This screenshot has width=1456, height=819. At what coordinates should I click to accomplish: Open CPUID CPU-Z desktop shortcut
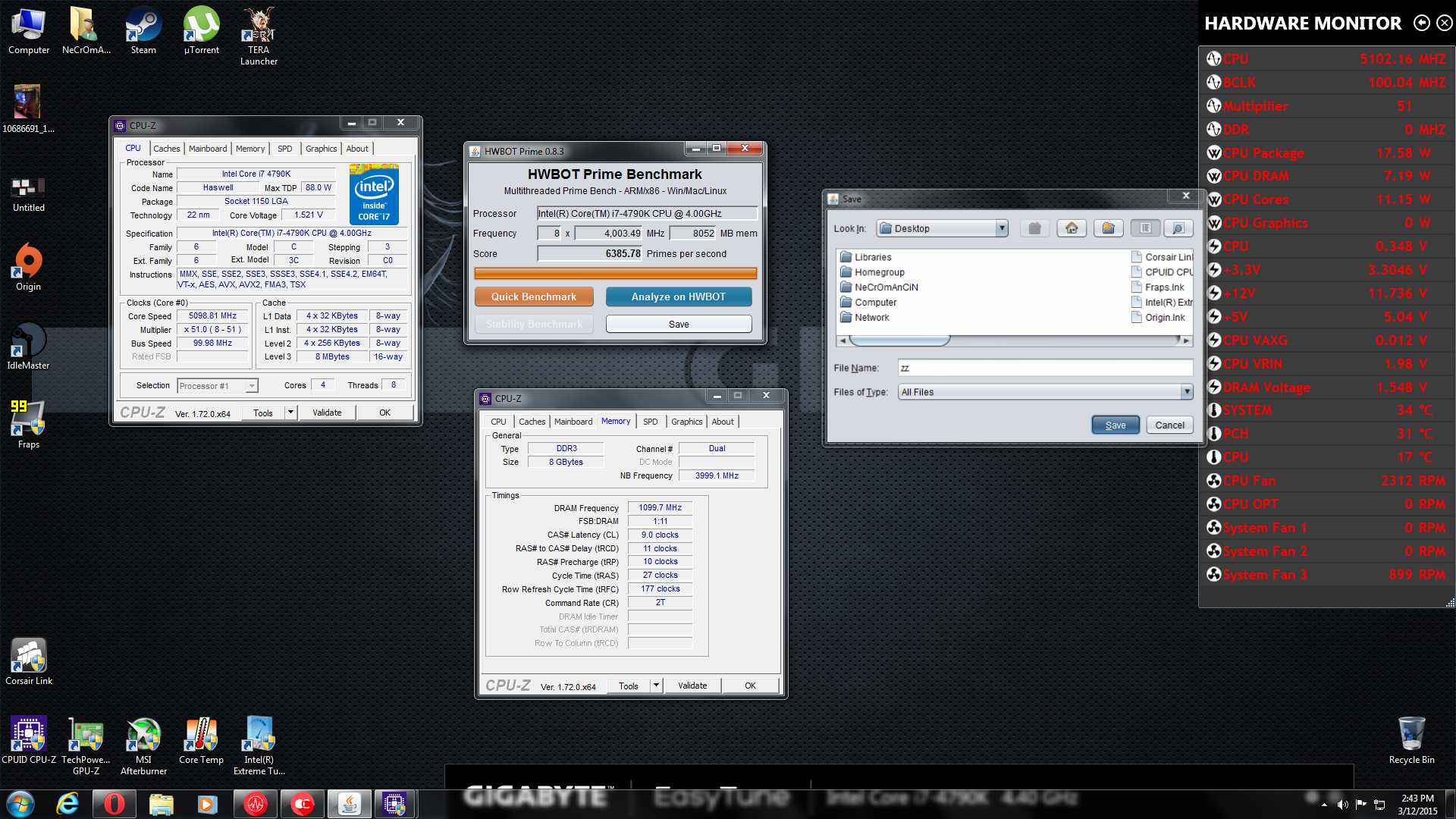coord(29,740)
